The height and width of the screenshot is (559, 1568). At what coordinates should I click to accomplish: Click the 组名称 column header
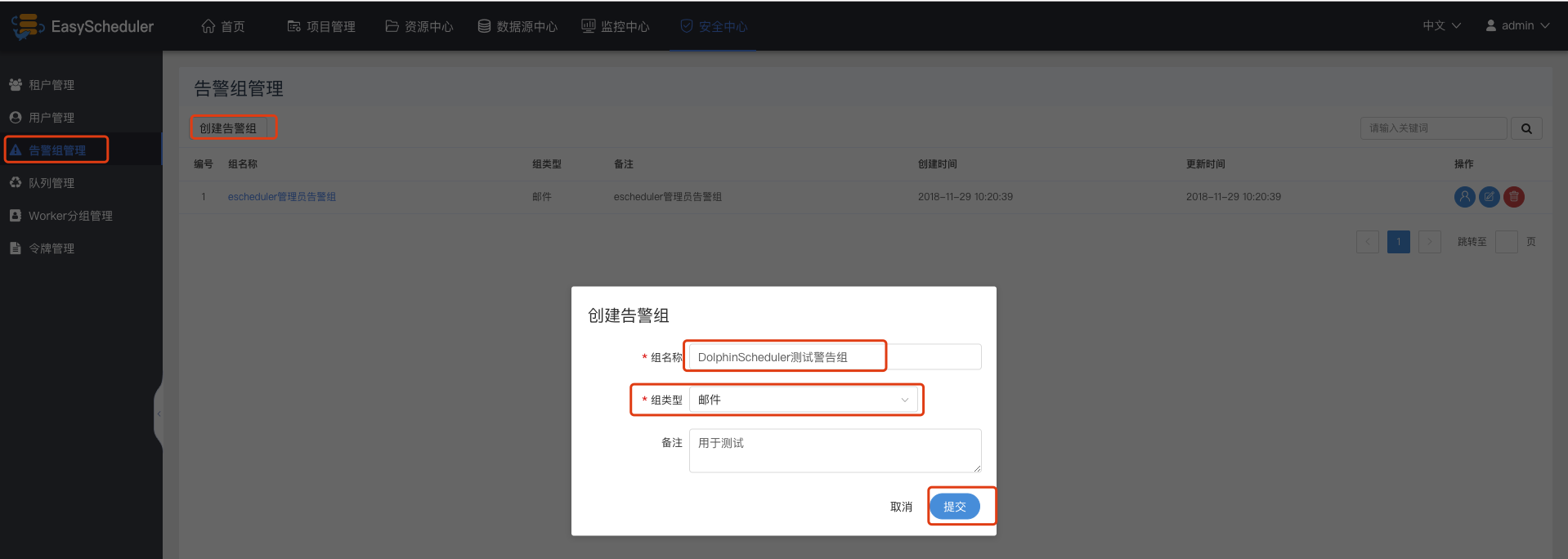pyautogui.click(x=243, y=164)
